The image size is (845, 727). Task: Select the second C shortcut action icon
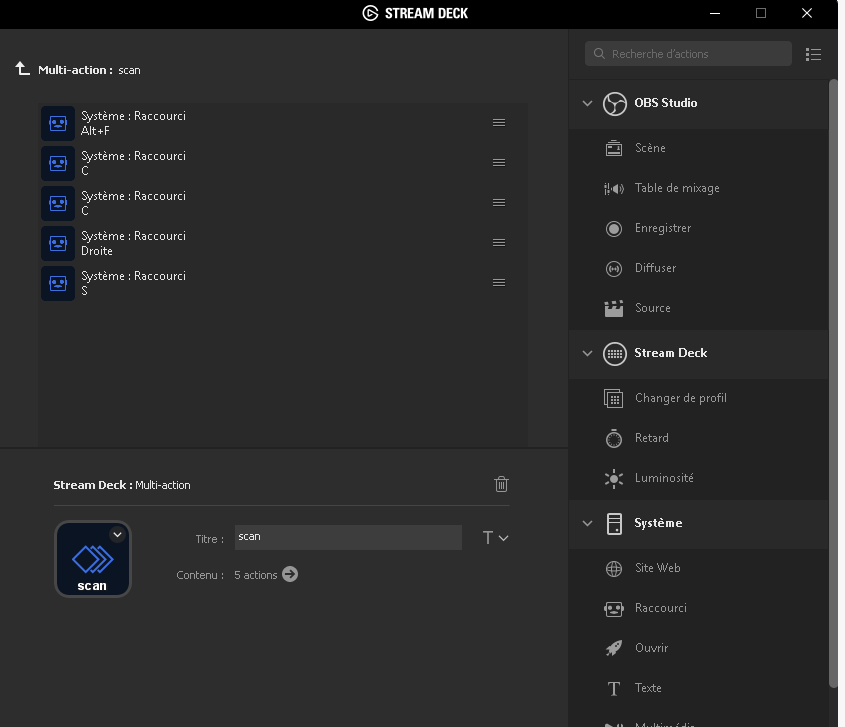(58, 203)
